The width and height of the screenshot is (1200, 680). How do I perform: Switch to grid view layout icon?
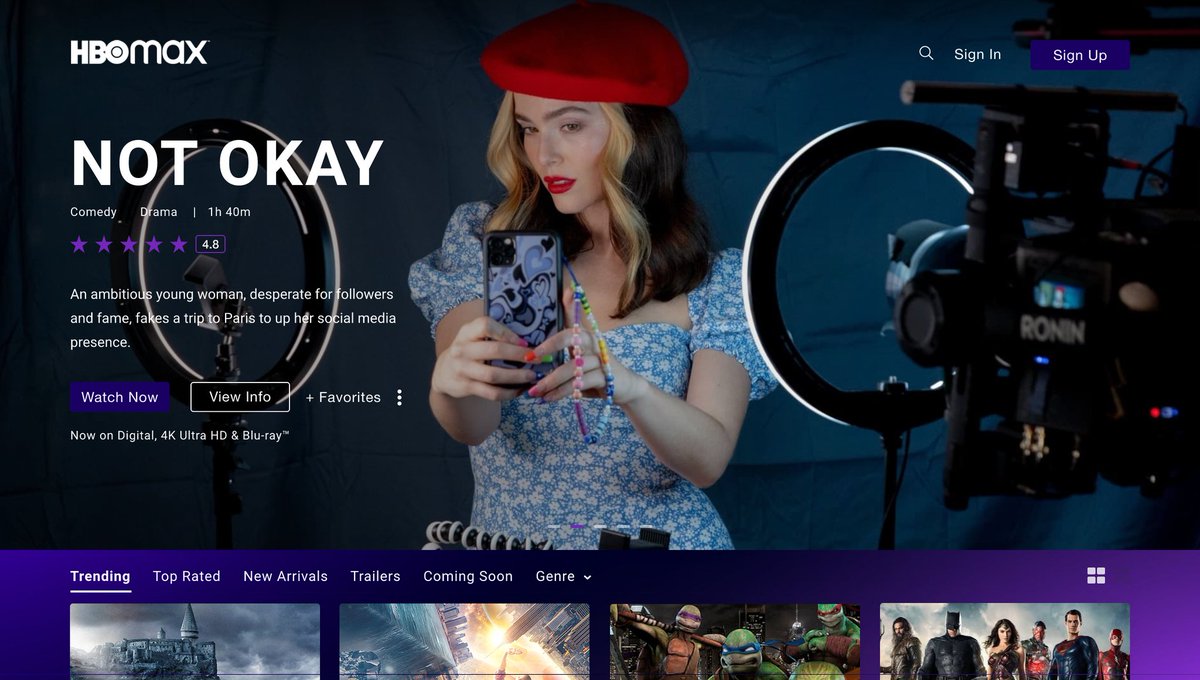tap(1096, 575)
